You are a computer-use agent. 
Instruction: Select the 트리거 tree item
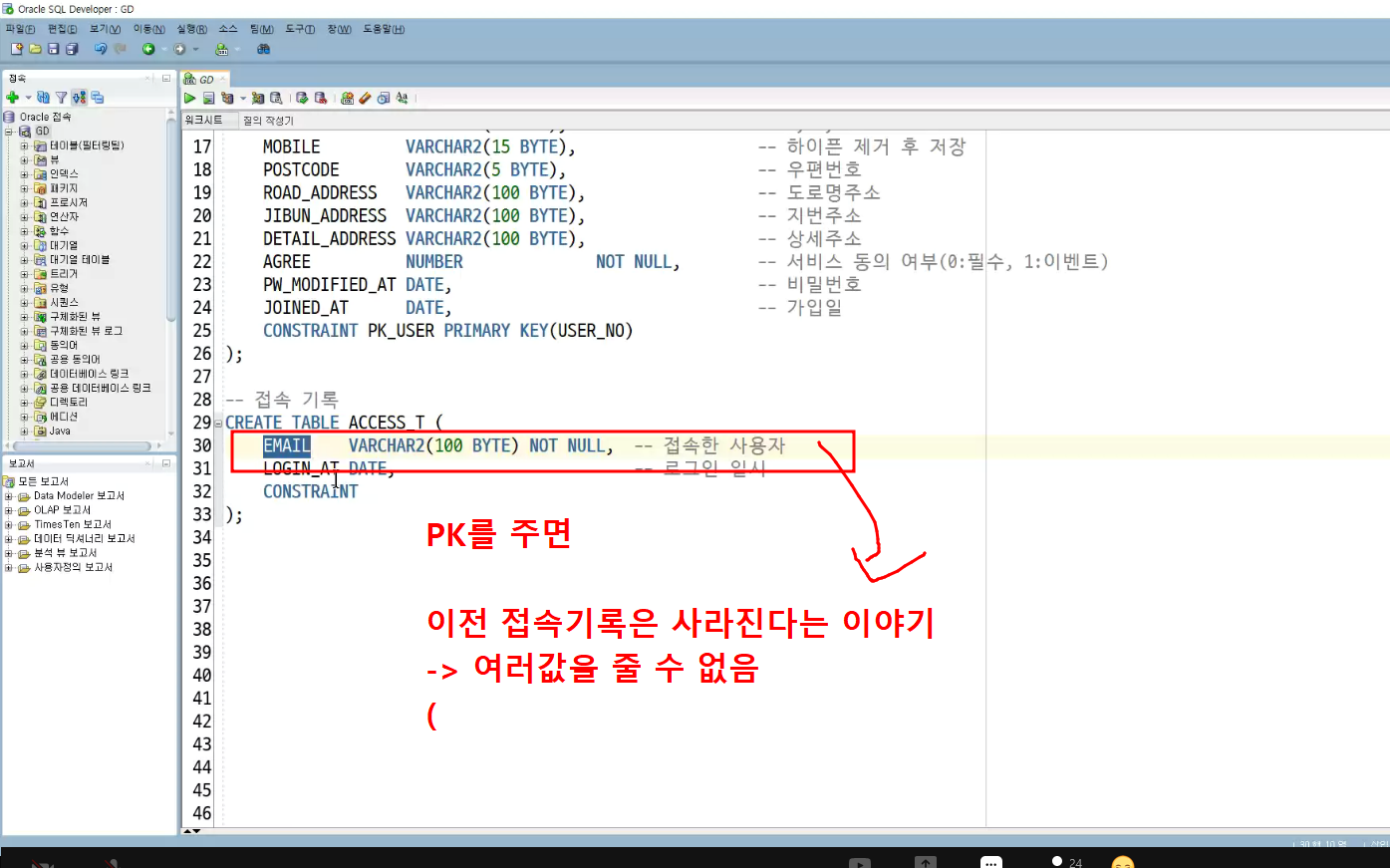click(64, 274)
